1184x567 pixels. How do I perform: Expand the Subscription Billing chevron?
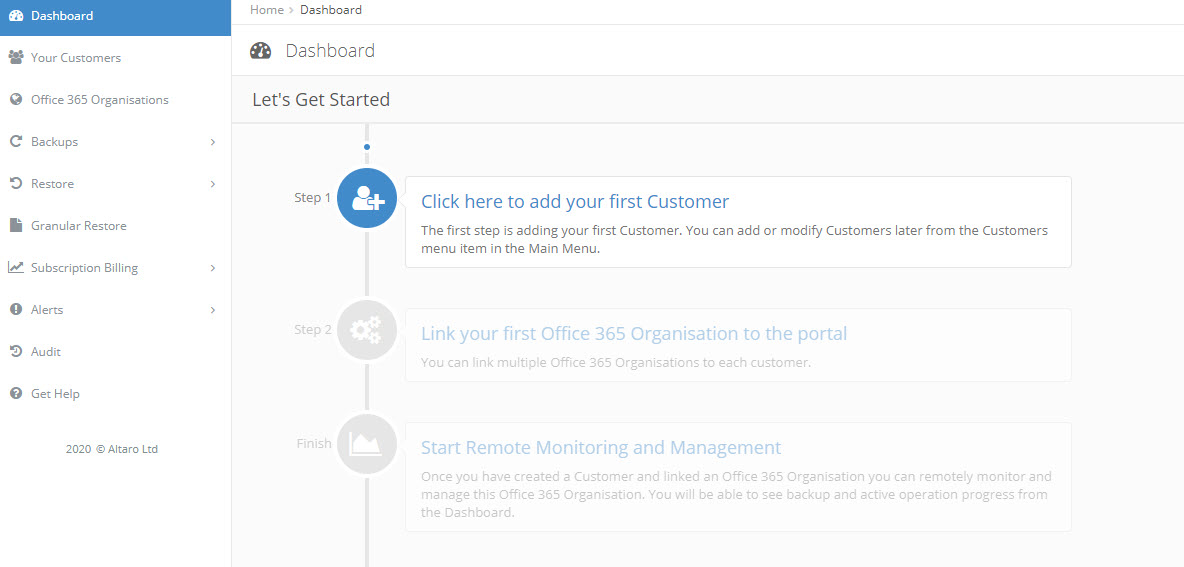point(213,268)
